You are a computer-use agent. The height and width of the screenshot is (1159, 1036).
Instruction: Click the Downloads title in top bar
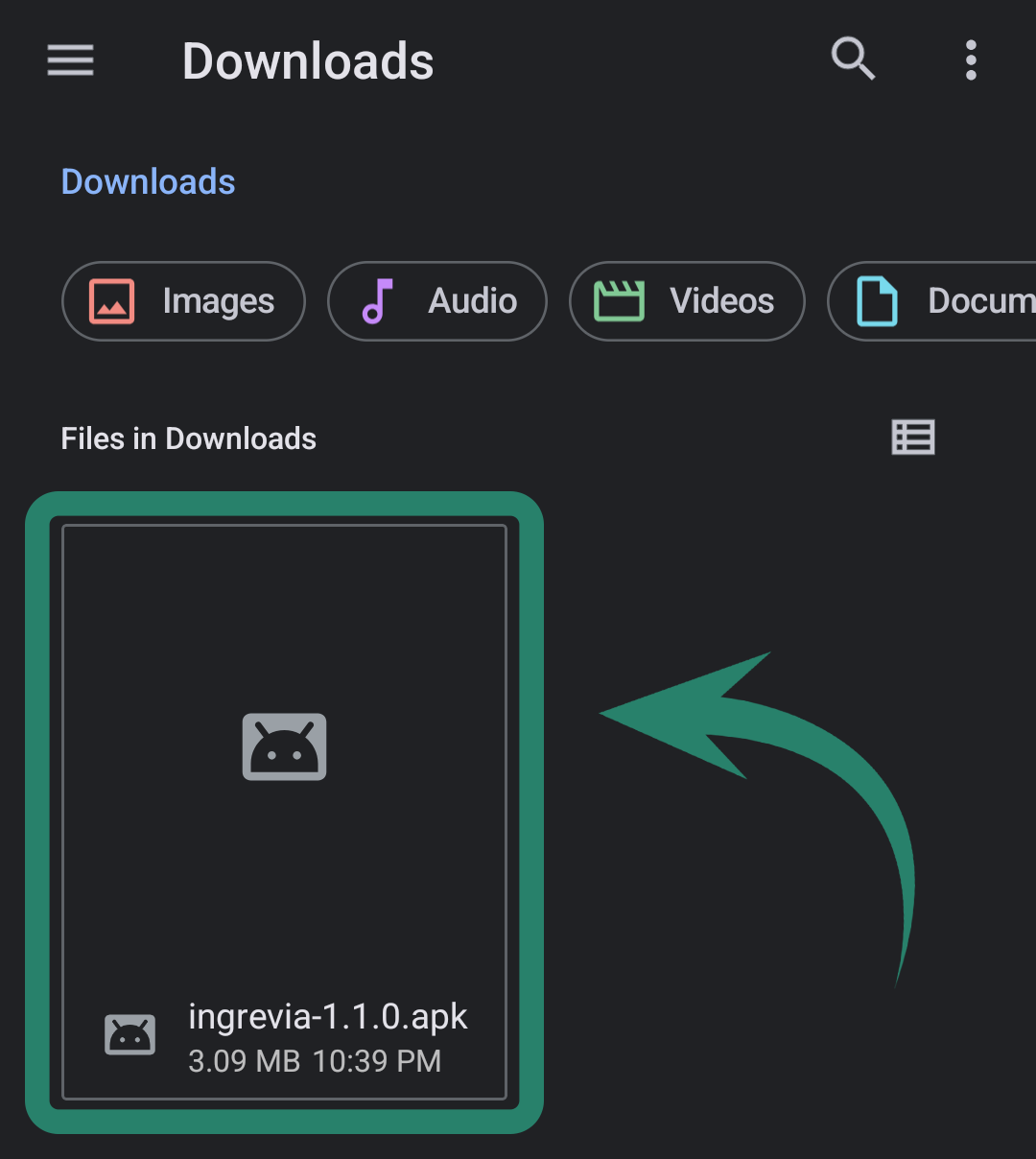308,61
